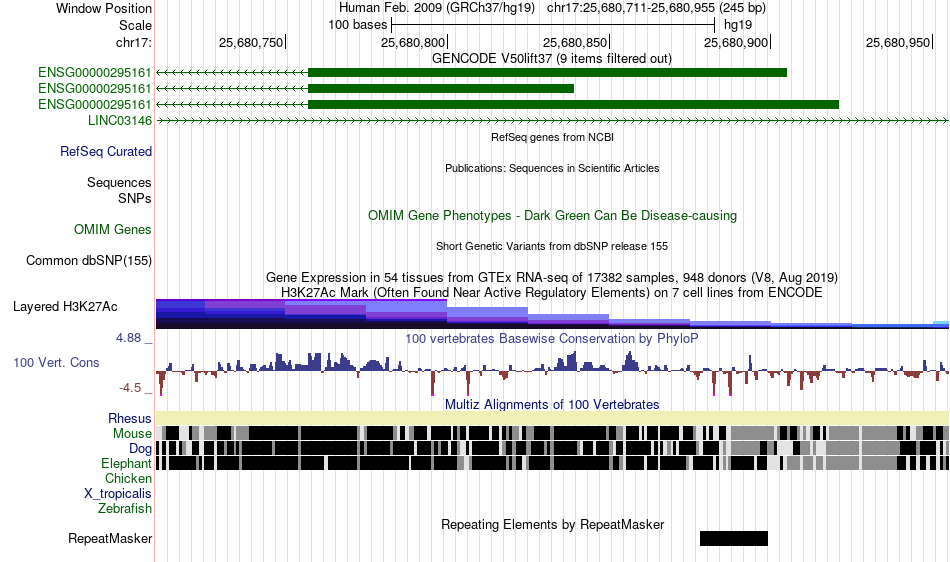Select the longest ENSG00000295161 green exon bar
This screenshot has width=950, height=562.
click(x=573, y=104)
